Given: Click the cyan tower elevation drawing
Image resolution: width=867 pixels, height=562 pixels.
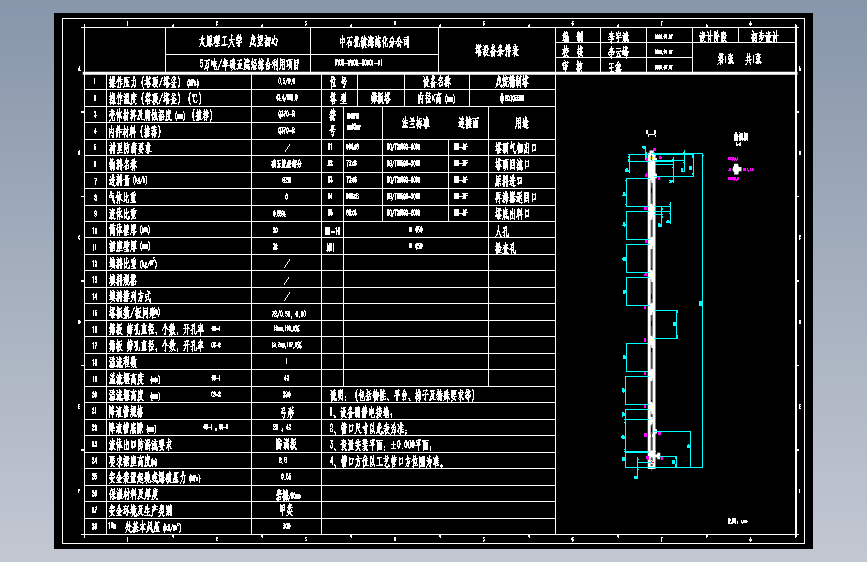Looking at the screenshot, I should click(662, 310).
